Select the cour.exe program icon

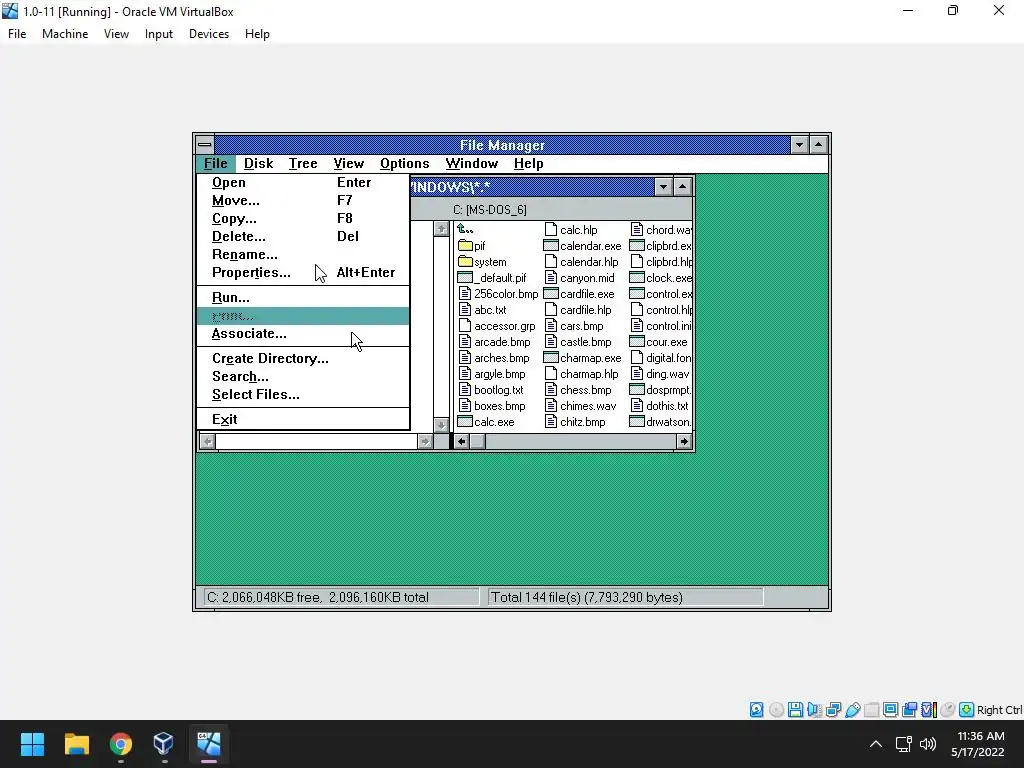pyautogui.click(x=637, y=342)
